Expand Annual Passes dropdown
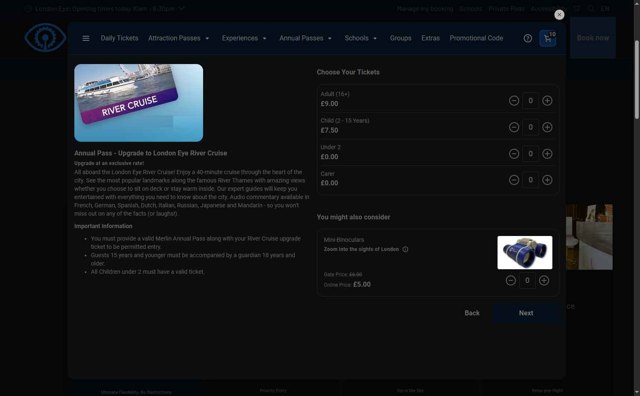Viewport: 640px width, 396px height. tap(305, 38)
